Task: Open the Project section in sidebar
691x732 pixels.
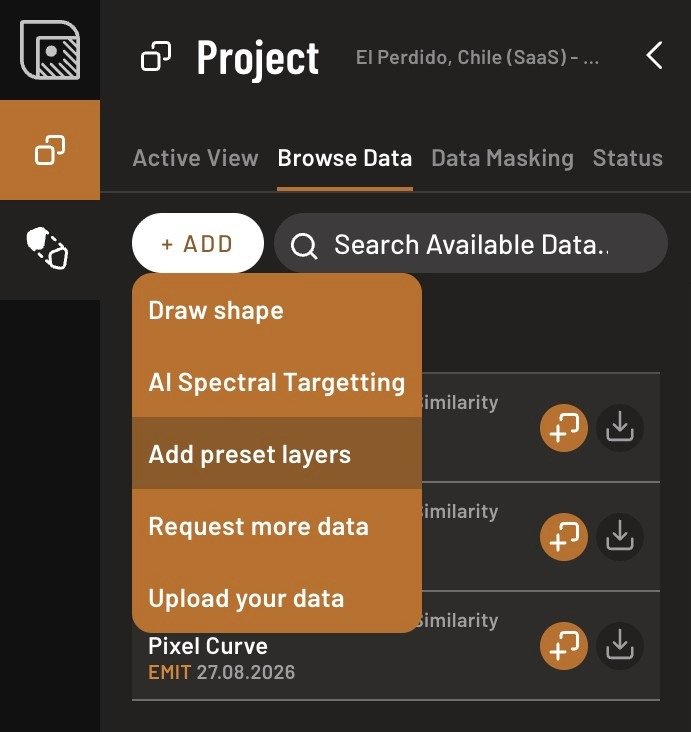Action: pos(50,150)
